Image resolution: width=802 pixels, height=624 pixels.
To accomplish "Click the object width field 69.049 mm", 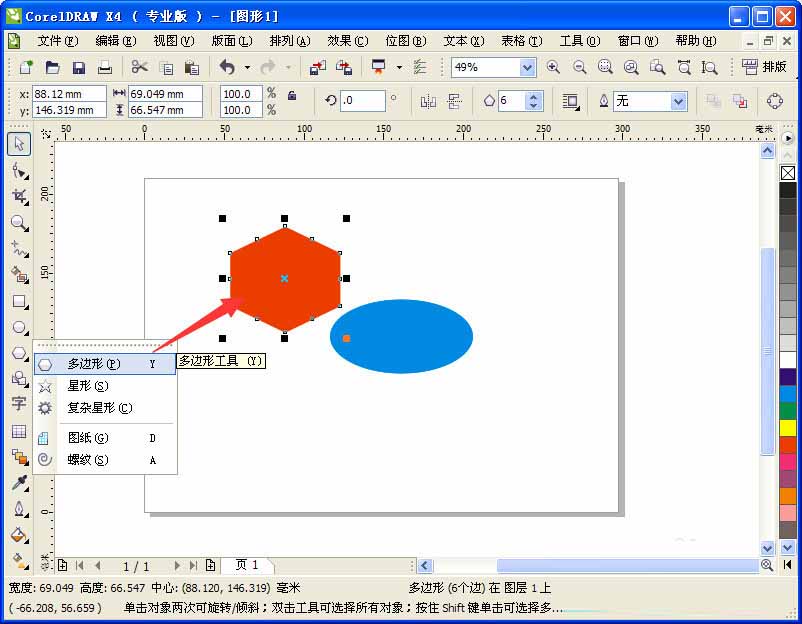I will (x=165, y=94).
